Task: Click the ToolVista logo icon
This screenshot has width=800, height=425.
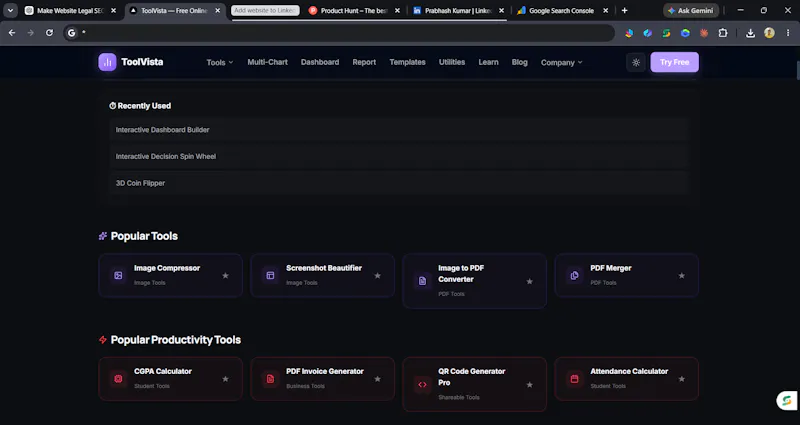Action: pyautogui.click(x=107, y=62)
